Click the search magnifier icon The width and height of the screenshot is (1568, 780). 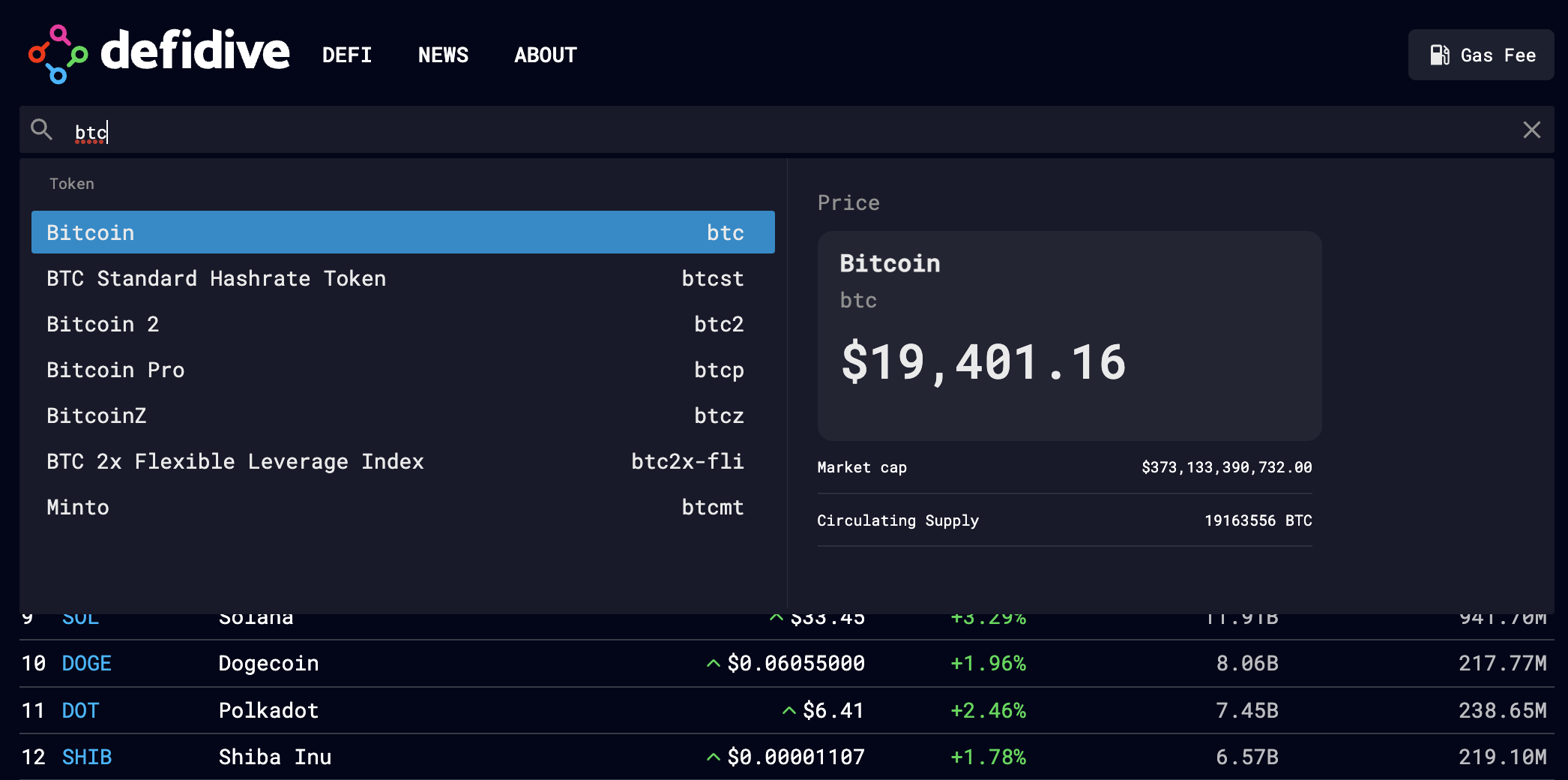41,130
